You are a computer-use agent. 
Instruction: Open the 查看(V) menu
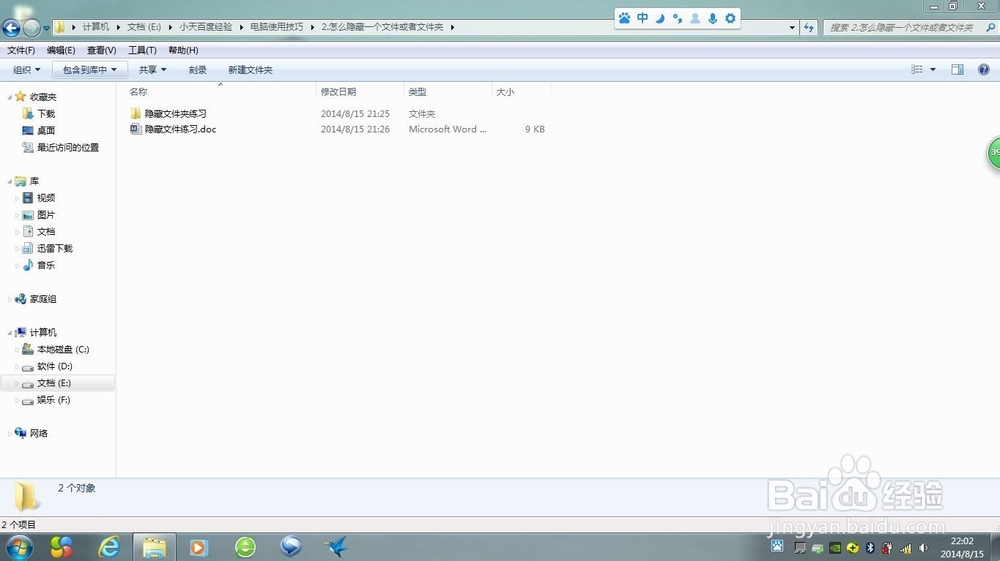(101, 50)
